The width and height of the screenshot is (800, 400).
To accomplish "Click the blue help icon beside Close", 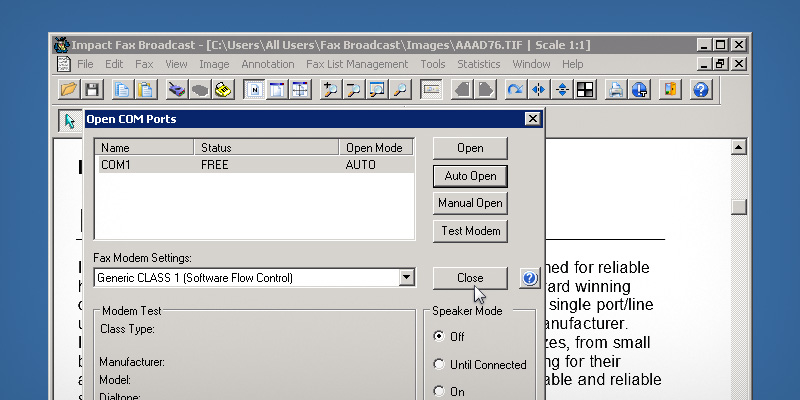I will (x=530, y=278).
